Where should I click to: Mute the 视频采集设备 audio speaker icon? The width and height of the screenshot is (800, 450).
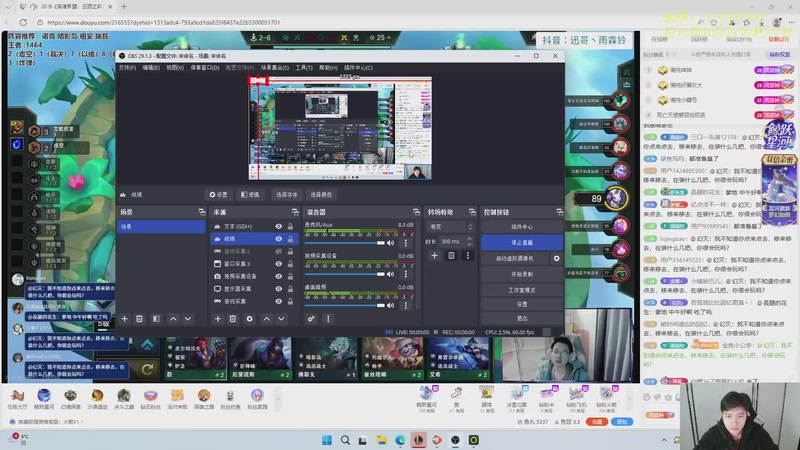[x=391, y=274]
